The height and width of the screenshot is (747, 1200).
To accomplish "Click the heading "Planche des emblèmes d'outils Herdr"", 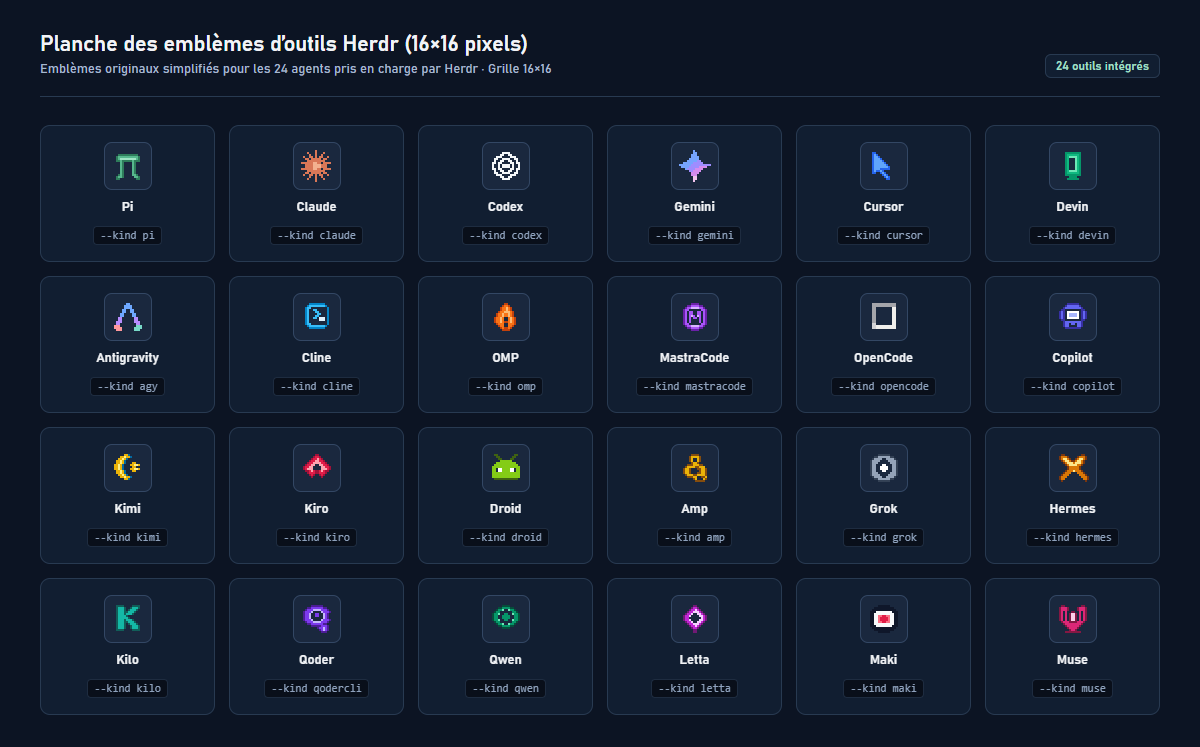I will click(284, 44).
